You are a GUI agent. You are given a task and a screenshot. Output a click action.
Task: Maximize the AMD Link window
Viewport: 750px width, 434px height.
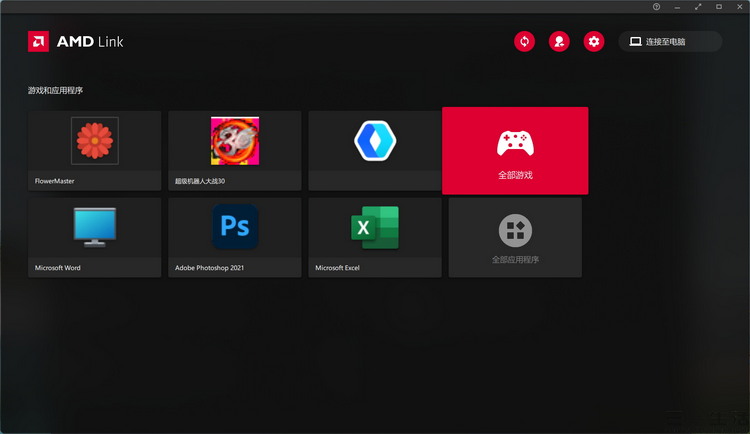[718, 7]
